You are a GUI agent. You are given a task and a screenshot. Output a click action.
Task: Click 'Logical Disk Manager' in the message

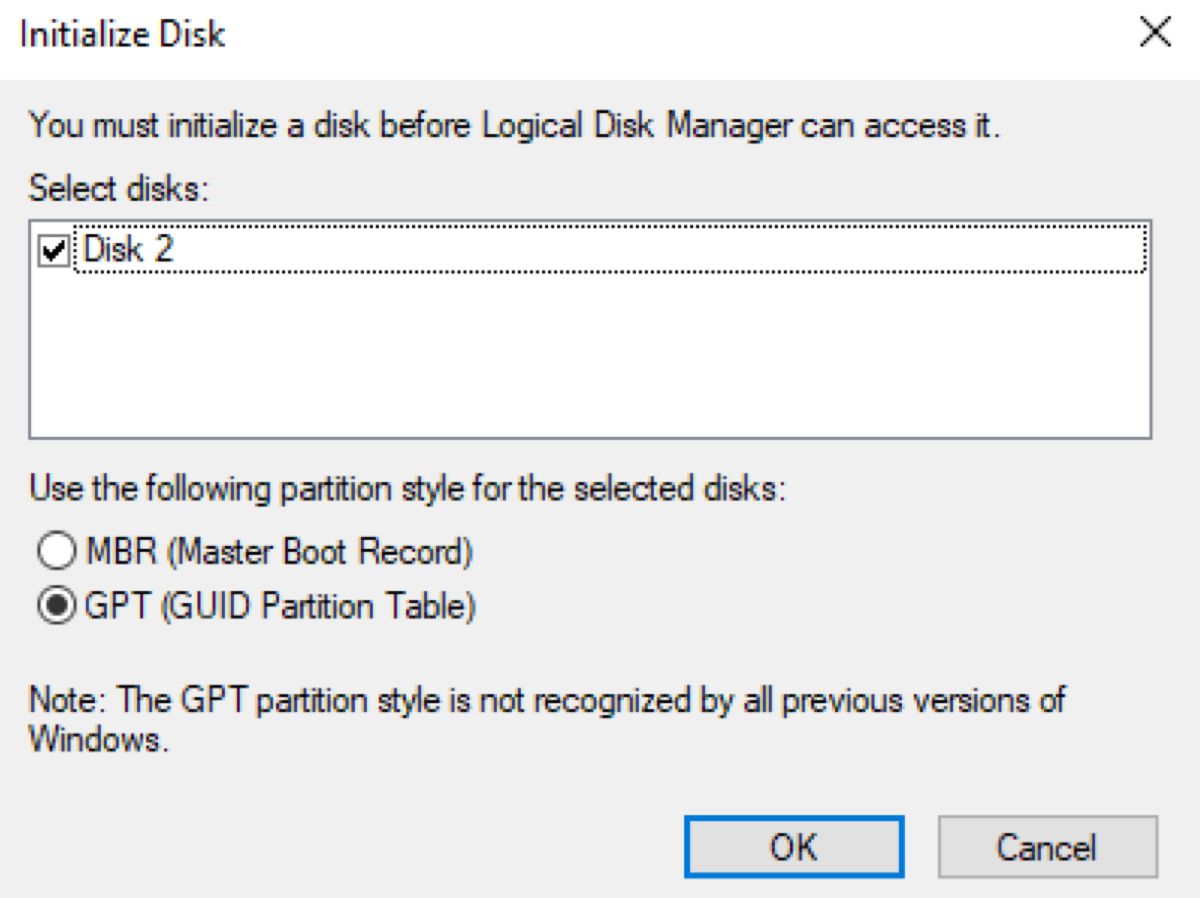(615, 127)
